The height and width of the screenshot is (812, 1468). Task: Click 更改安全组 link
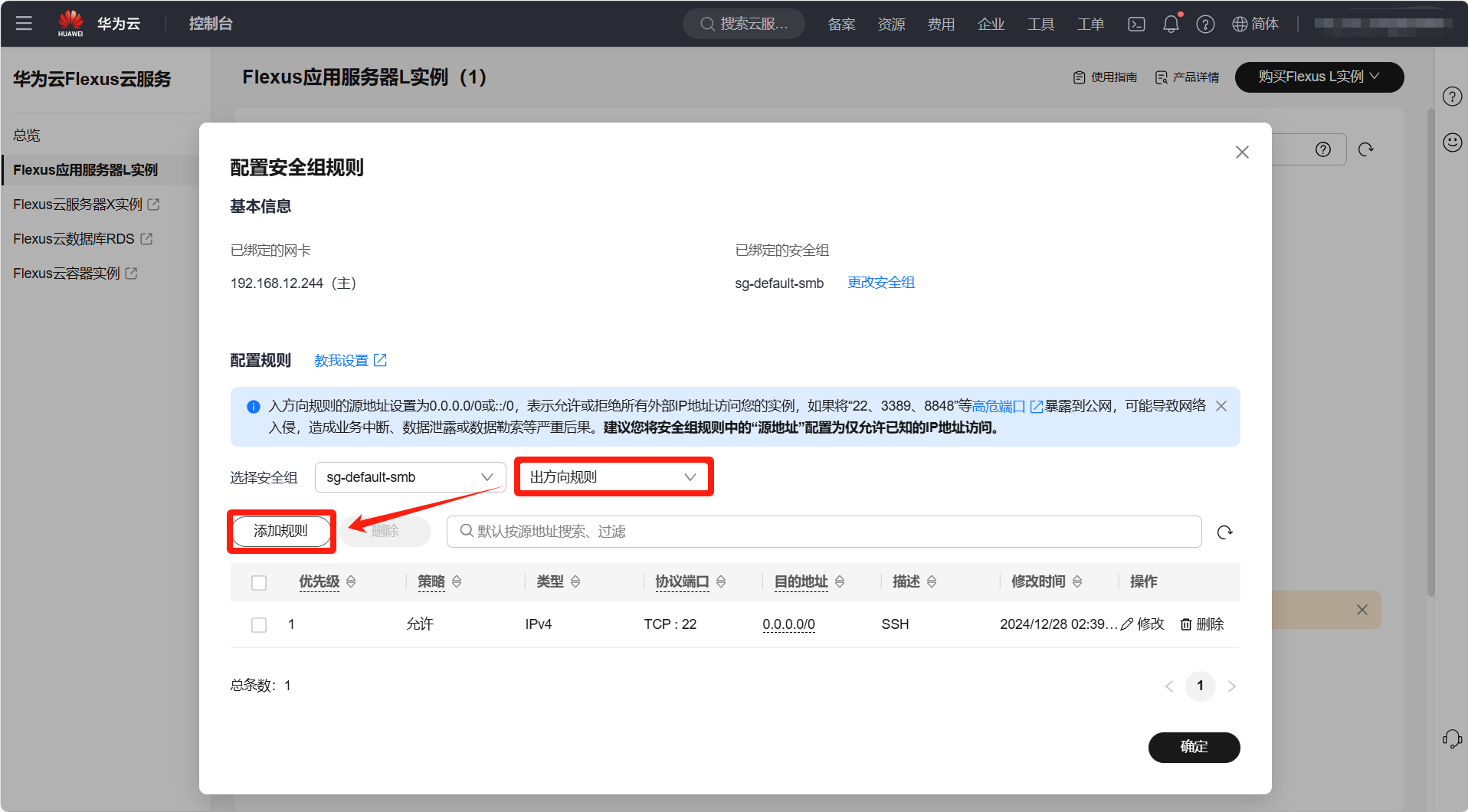click(881, 283)
